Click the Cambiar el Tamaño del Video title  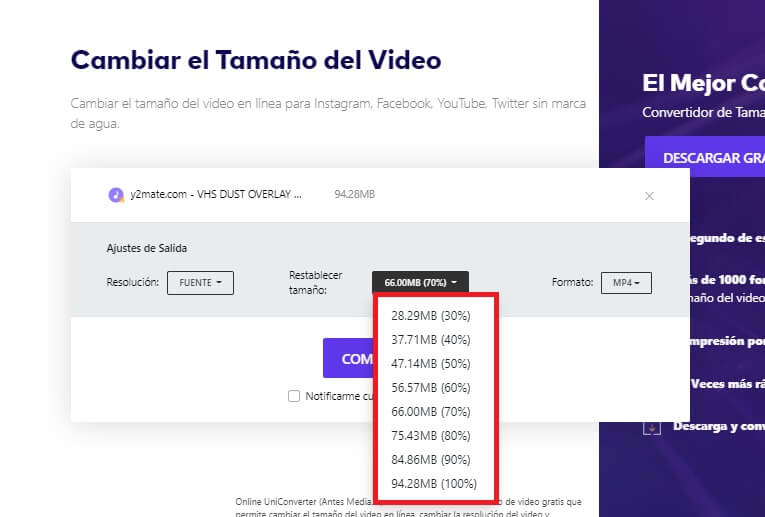coord(256,60)
